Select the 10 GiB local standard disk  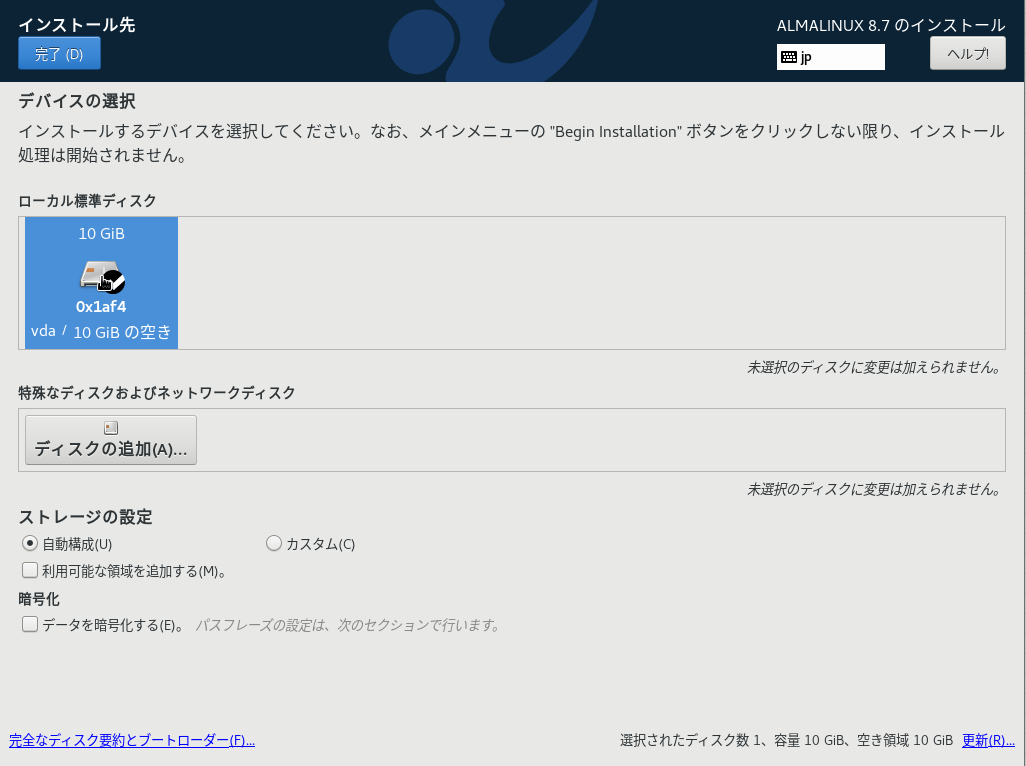coord(100,283)
